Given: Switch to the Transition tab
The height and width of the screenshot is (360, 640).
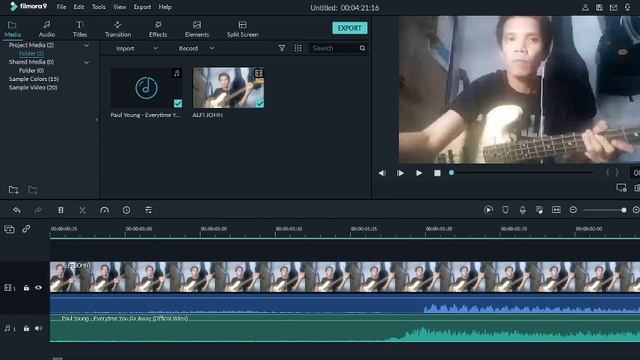Looking at the screenshot, I should (118, 29).
